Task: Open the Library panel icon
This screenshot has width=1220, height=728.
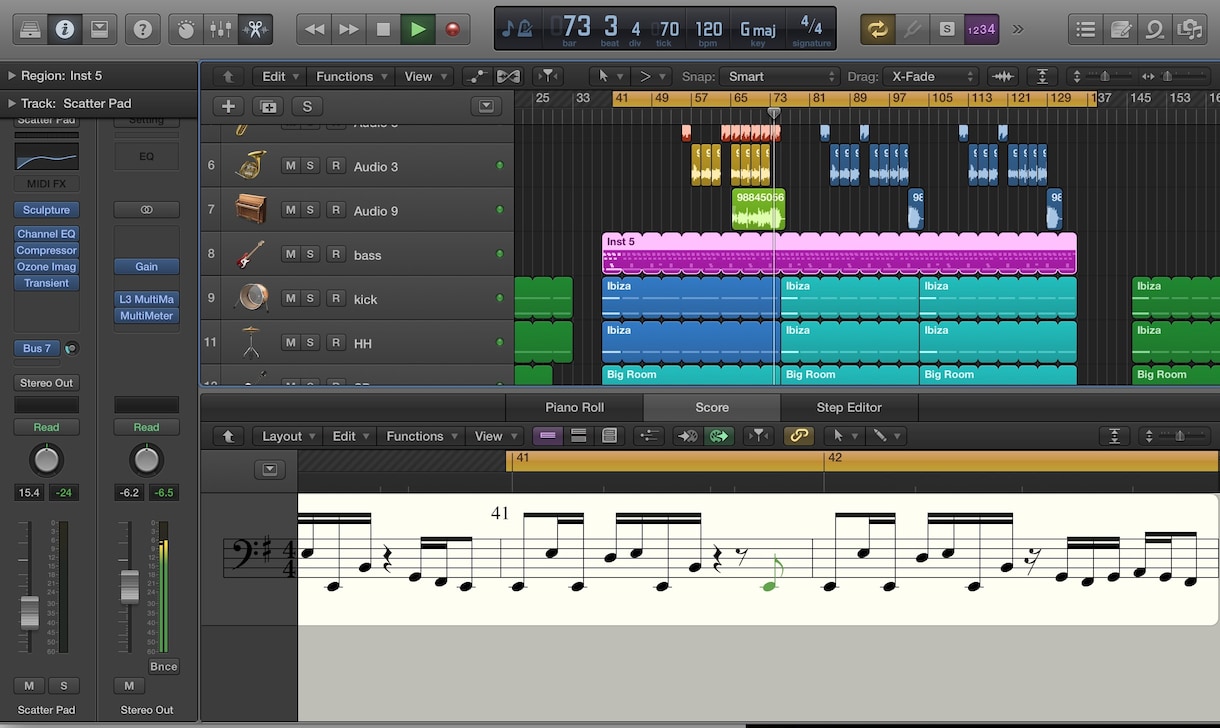Action: 30,29
